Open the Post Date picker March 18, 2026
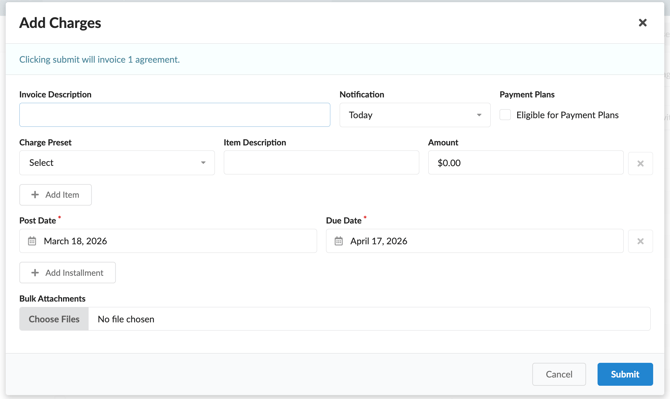This screenshot has width=670, height=399. [168, 241]
